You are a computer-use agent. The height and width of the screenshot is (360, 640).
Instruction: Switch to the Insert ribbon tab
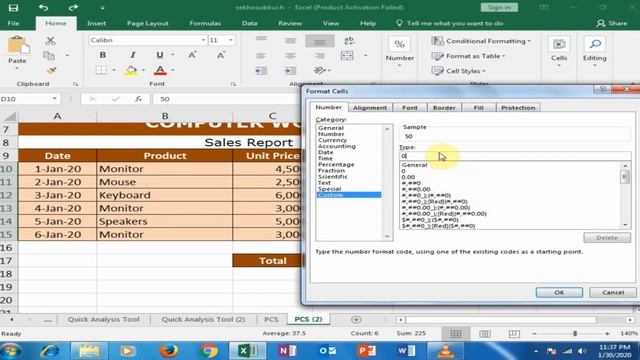click(96, 23)
